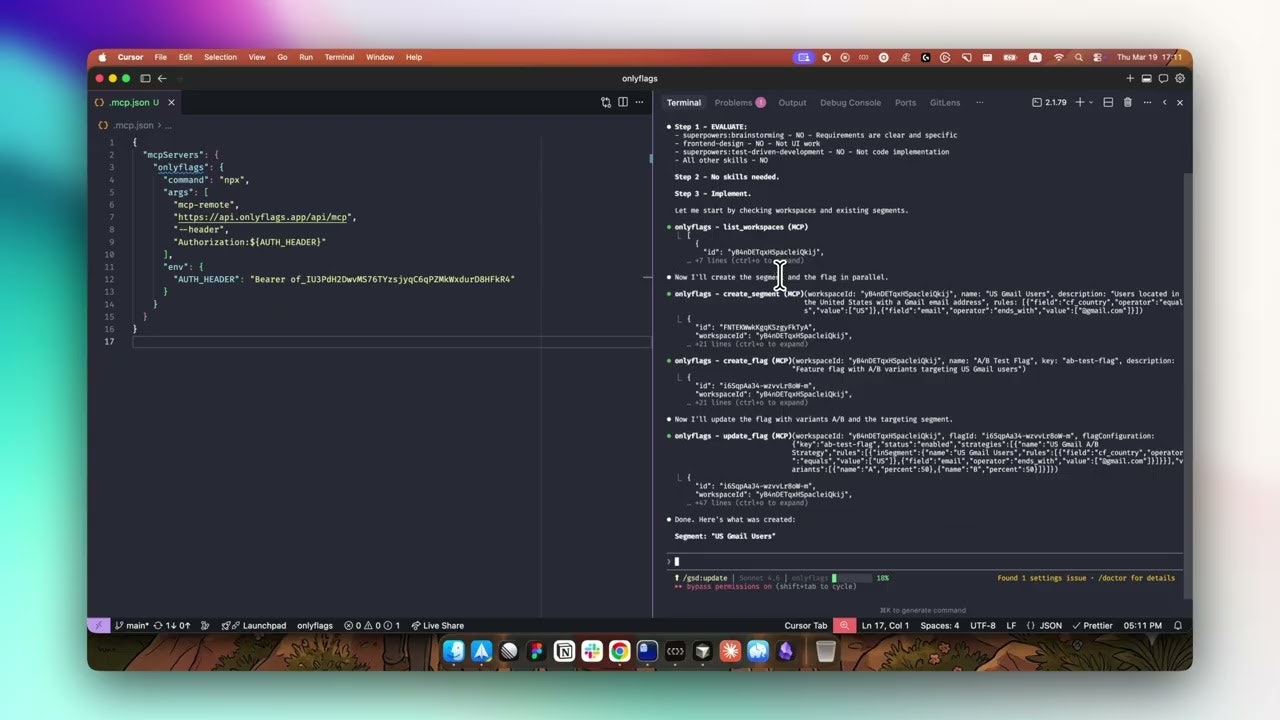Open Slack in the Dock
This screenshot has width=1280, height=720.
(592, 651)
